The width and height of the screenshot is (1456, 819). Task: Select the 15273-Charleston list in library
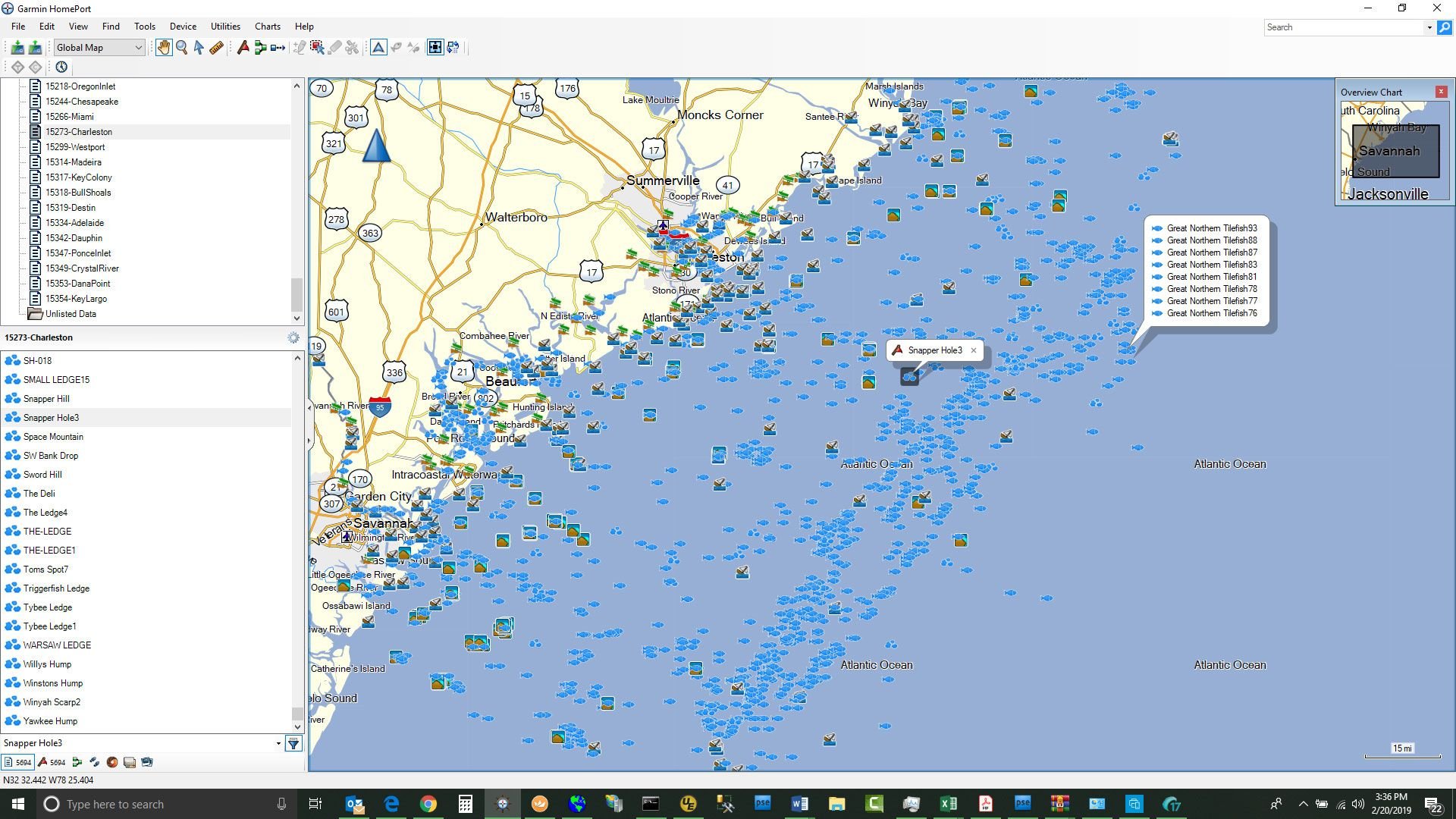[79, 132]
